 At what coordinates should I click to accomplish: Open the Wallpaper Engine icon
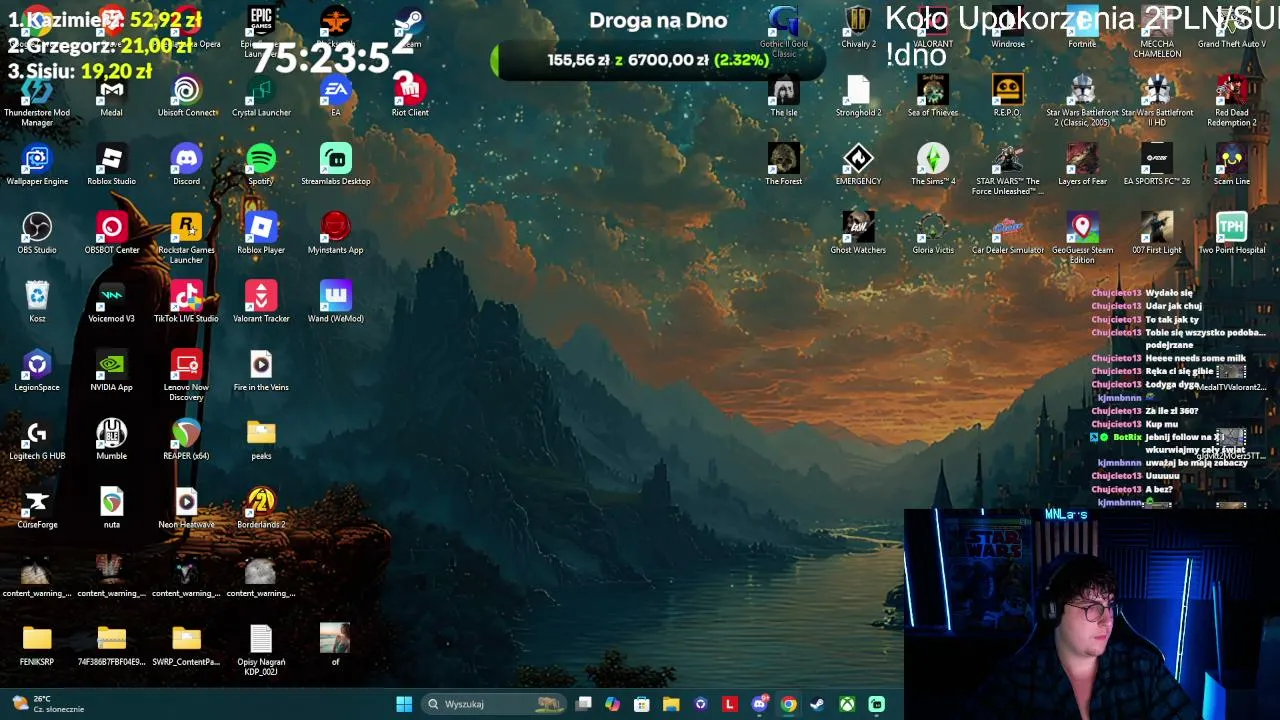coord(37,166)
